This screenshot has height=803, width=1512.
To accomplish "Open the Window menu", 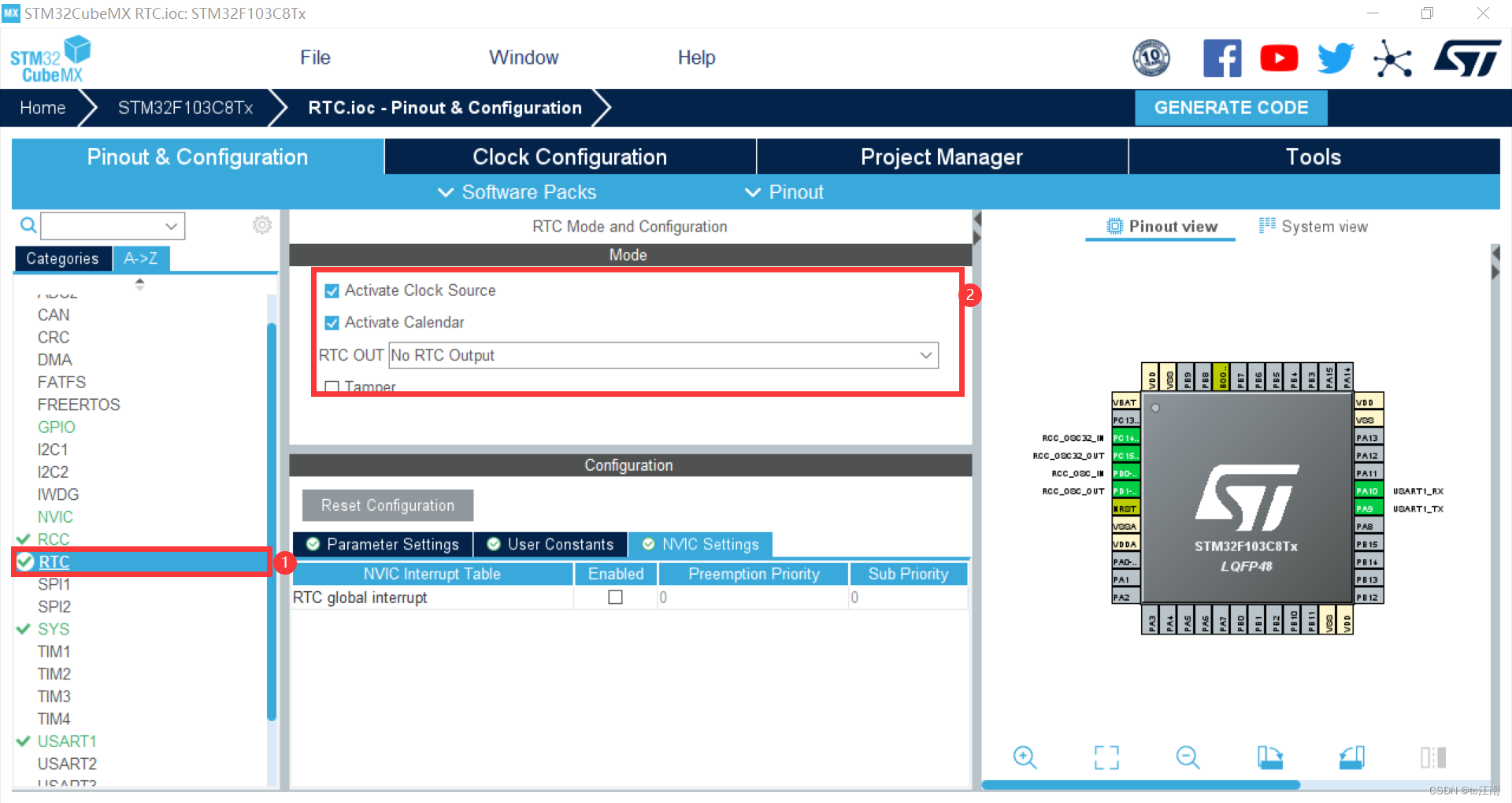I will pos(524,57).
